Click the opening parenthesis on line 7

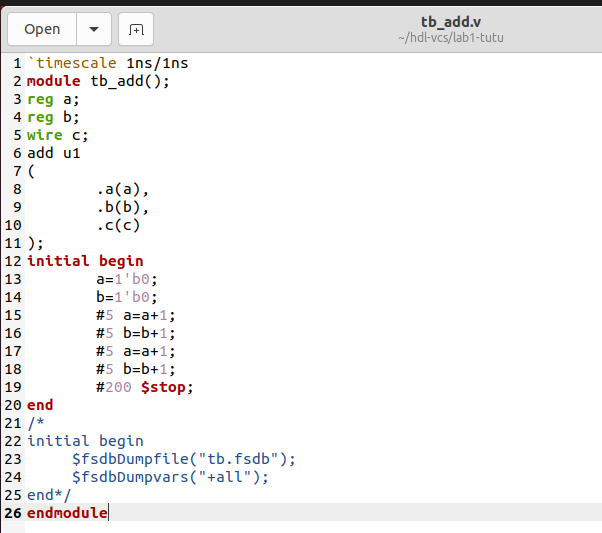31,171
